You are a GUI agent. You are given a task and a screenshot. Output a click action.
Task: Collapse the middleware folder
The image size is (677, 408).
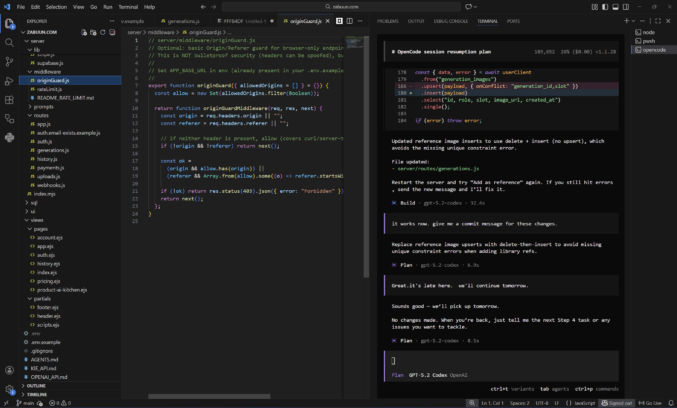pos(47,72)
